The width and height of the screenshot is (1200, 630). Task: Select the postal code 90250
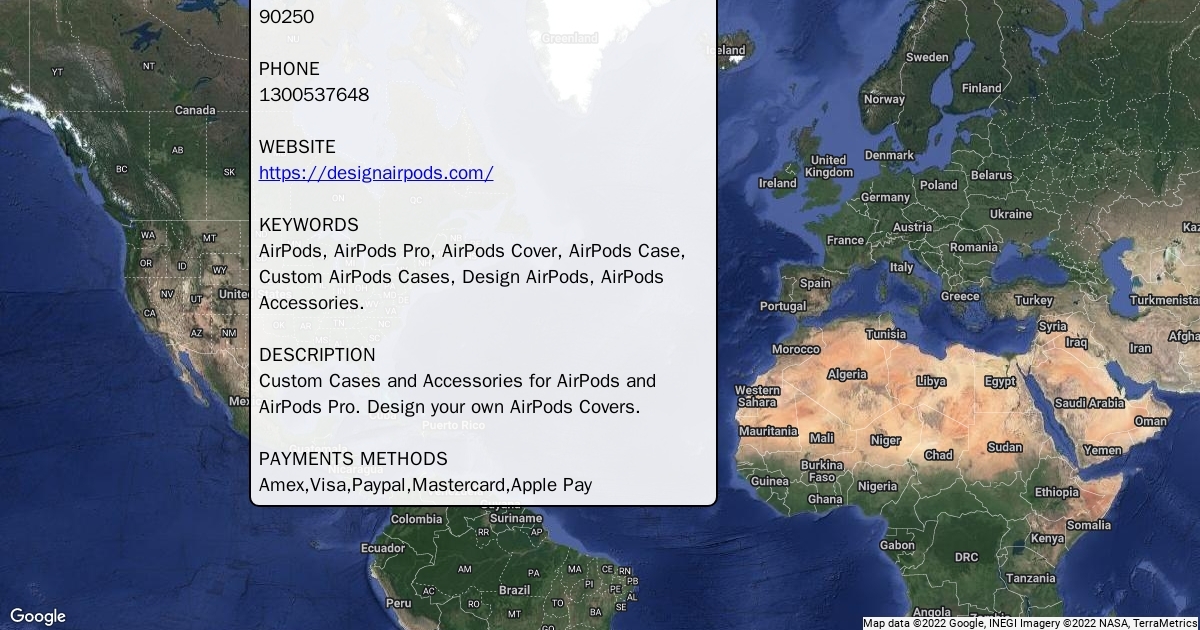click(x=286, y=17)
